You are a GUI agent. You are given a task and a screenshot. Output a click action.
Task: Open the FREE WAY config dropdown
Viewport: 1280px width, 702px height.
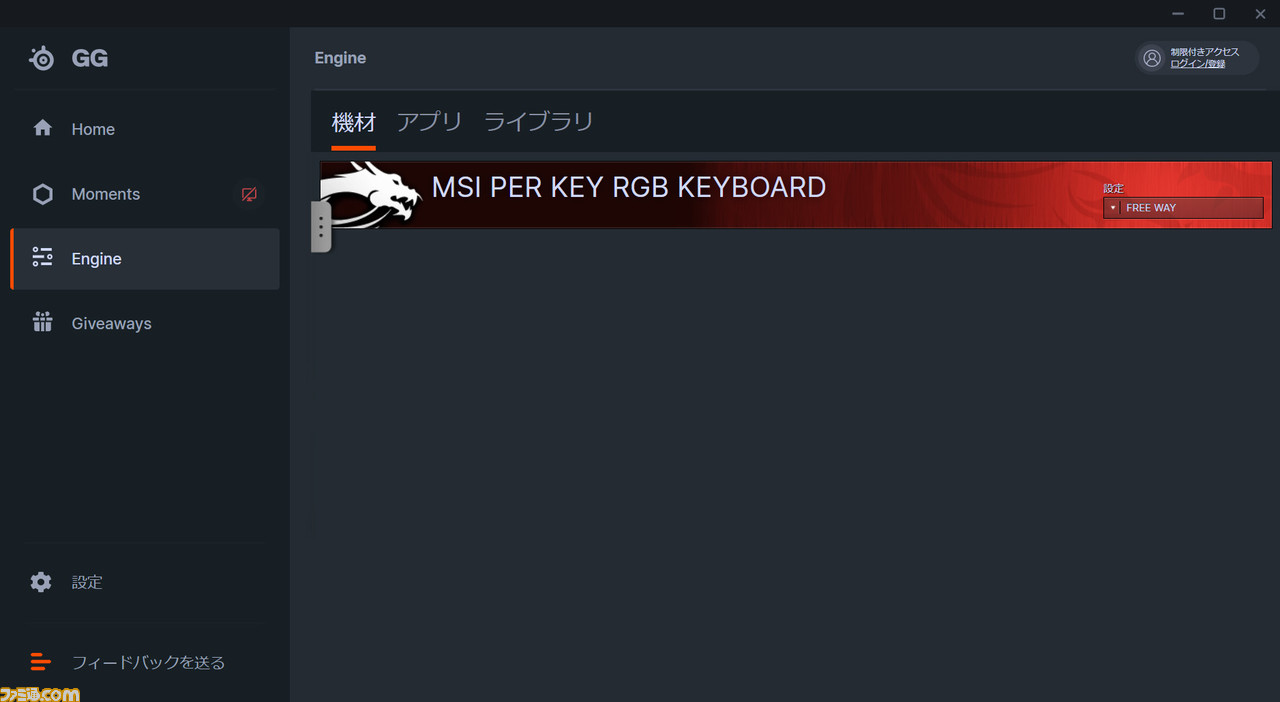click(x=1183, y=208)
